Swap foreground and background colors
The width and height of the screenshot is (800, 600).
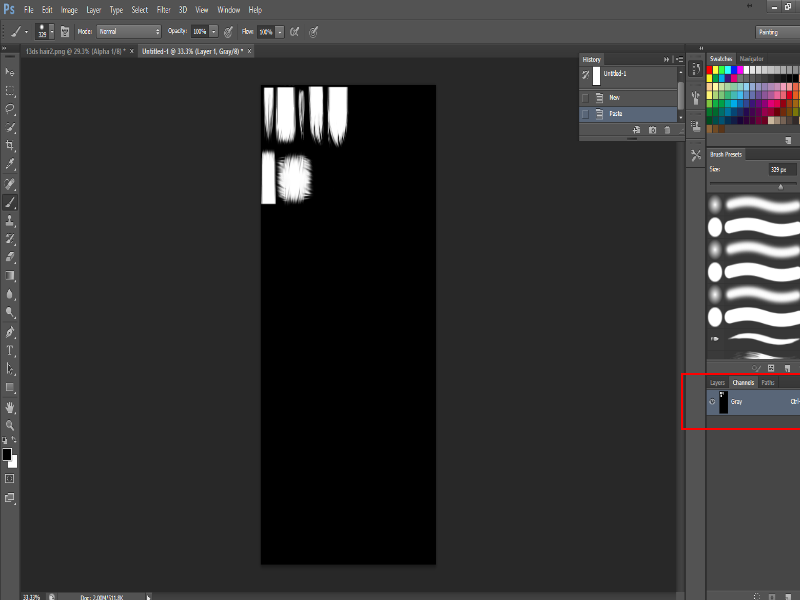(x=14, y=440)
